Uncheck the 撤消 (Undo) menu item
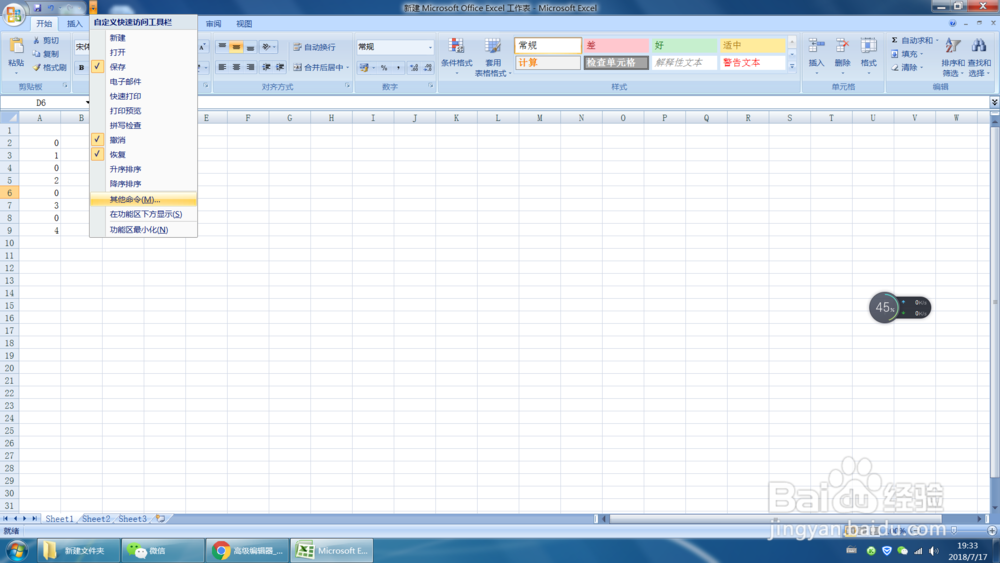 pos(143,140)
